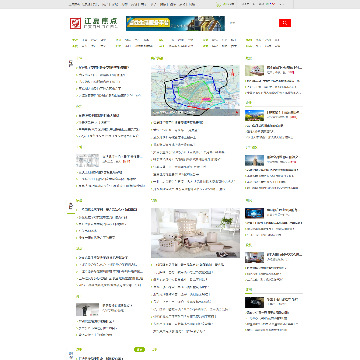Click the green cart icon in top bar

218,4
